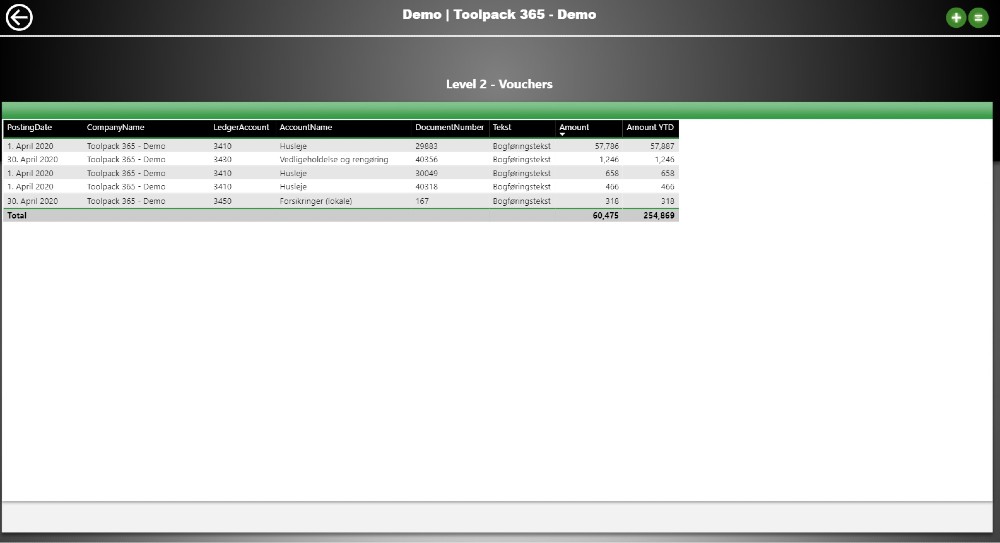Click the Total row label

[18, 215]
